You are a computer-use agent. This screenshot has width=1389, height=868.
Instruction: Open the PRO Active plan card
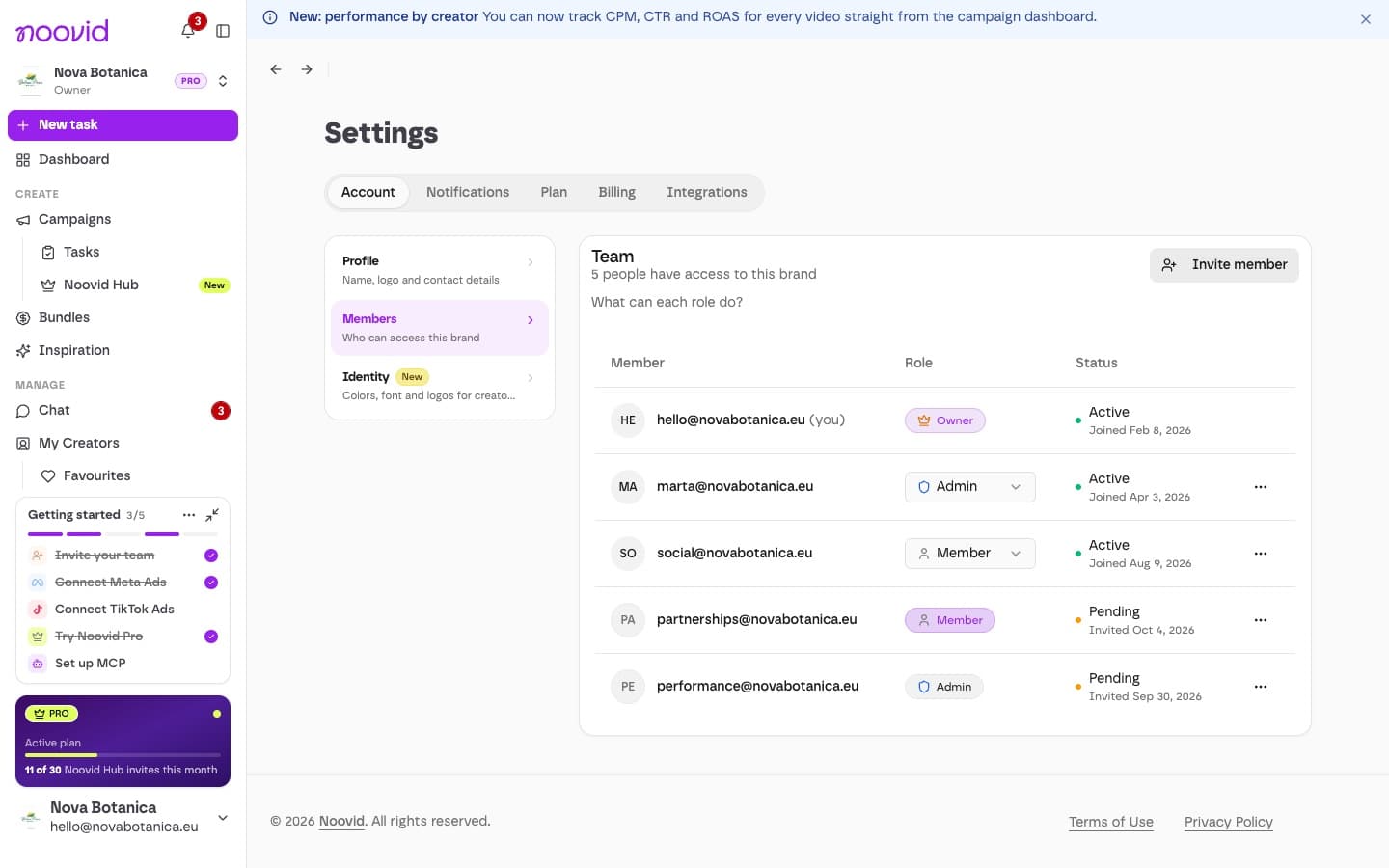click(123, 741)
